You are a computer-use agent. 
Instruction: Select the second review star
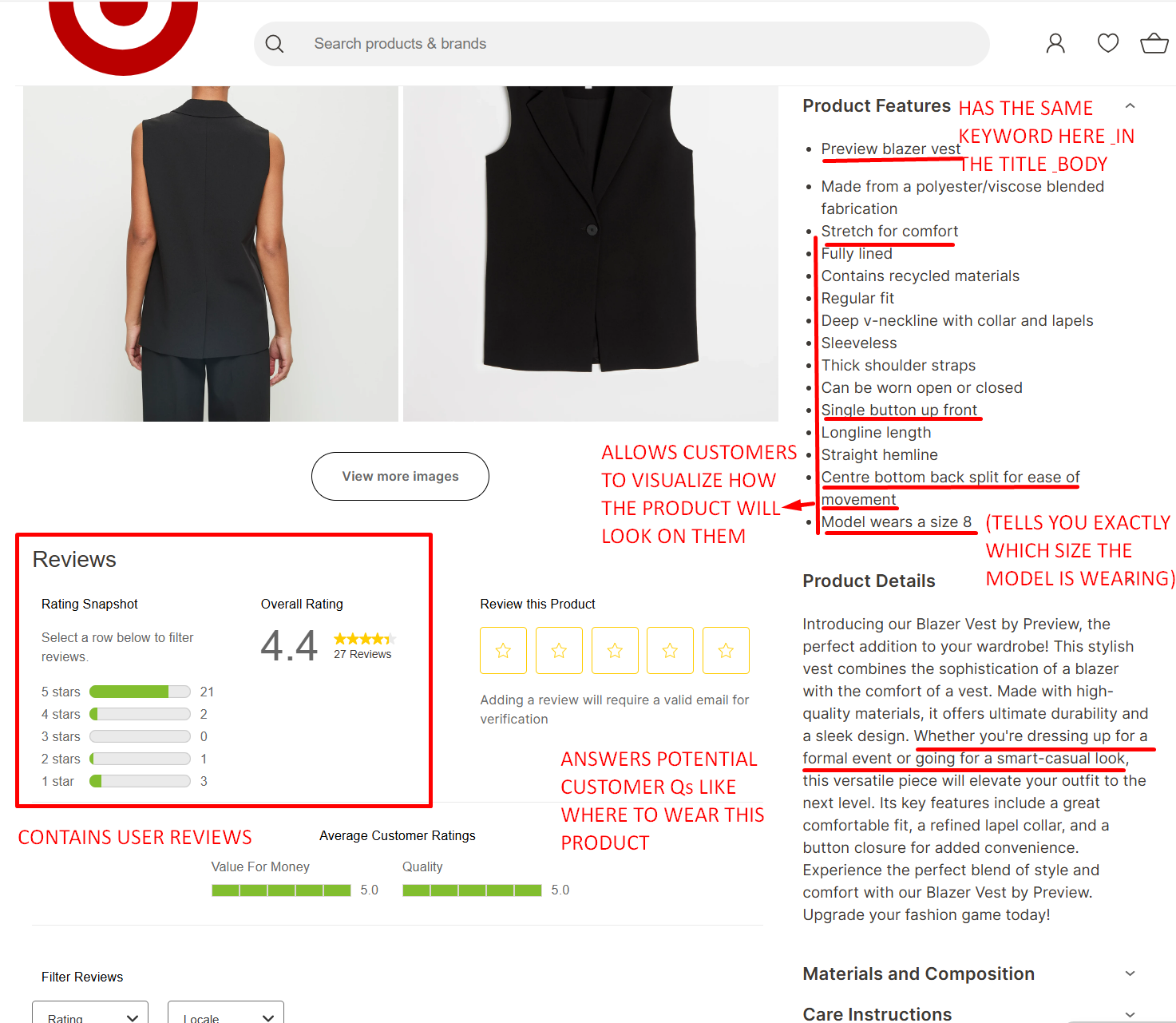tap(559, 651)
